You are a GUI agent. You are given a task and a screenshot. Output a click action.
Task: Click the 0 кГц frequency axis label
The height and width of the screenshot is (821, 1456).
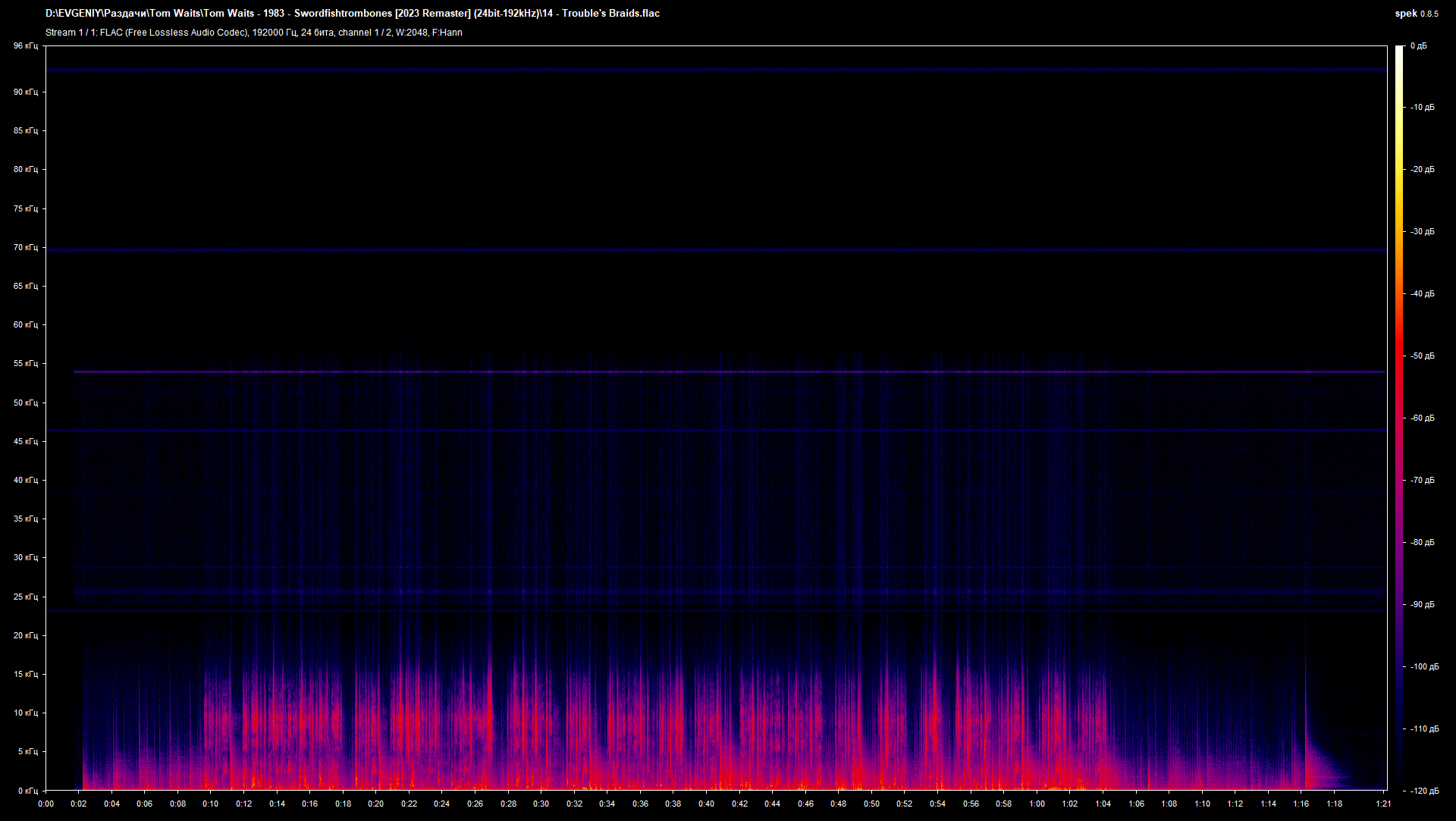28,791
